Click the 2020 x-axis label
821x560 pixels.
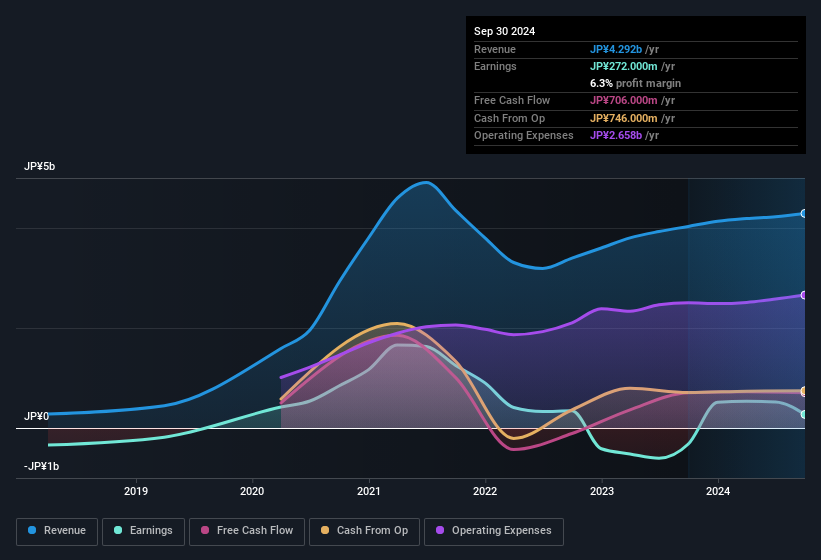point(252,491)
